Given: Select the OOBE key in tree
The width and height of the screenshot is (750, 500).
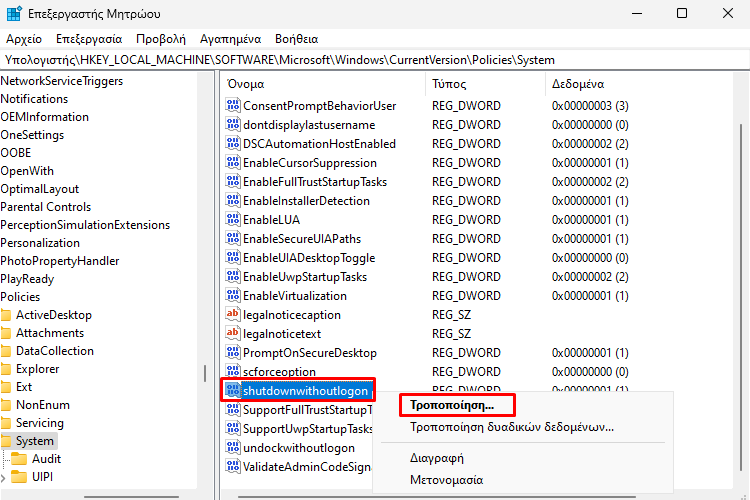Looking at the screenshot, I should click(x=16, y=153).
